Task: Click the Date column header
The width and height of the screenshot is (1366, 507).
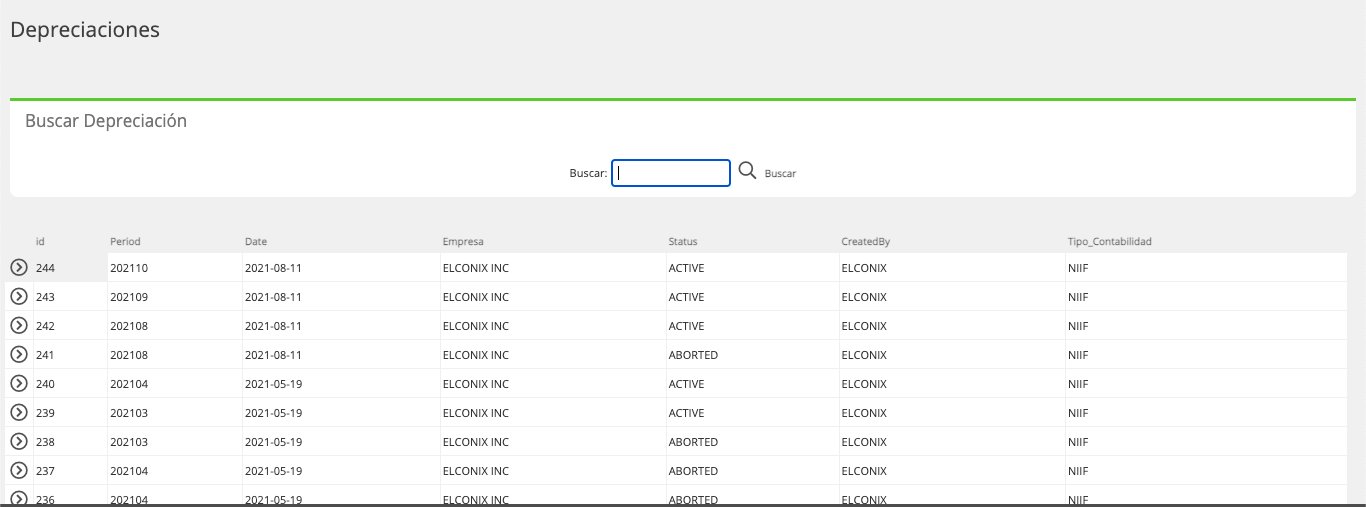Action: 256,242
